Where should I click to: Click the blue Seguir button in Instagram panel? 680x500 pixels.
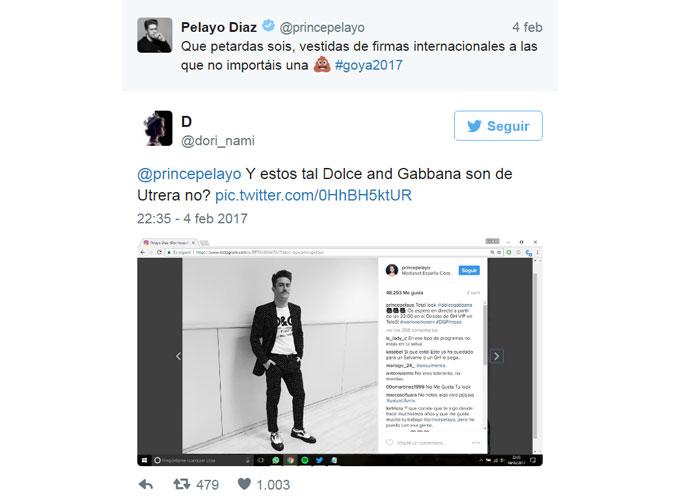pyautogui.click(x=469, y=270)
